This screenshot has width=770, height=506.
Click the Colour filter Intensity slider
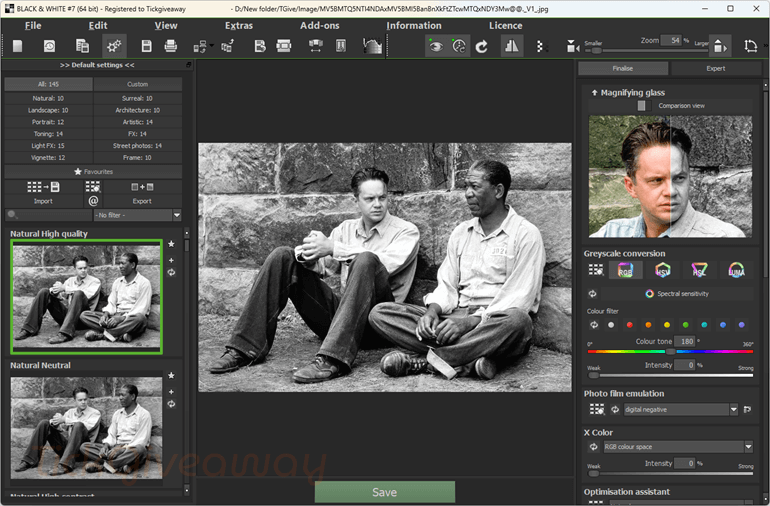pos(670,375)
